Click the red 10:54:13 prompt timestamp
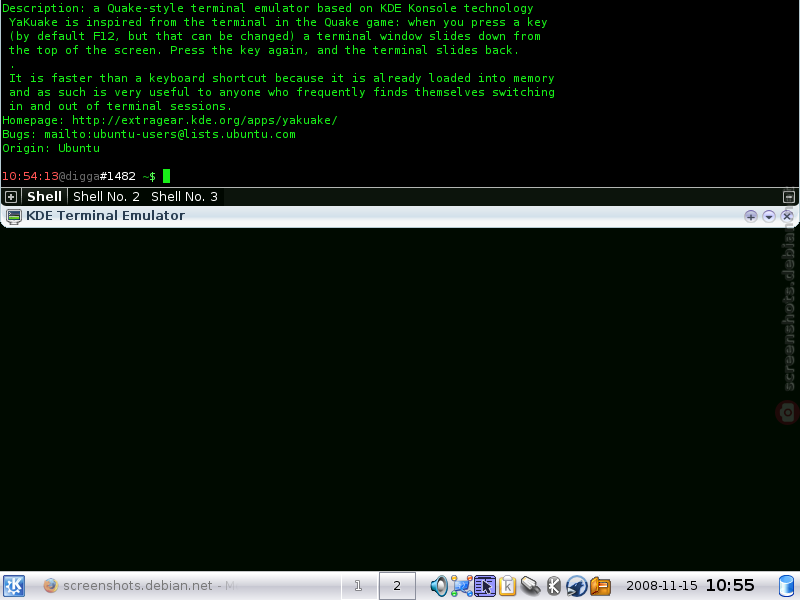Viewport: 800px width, 600px height. click(x=30, y=176)
